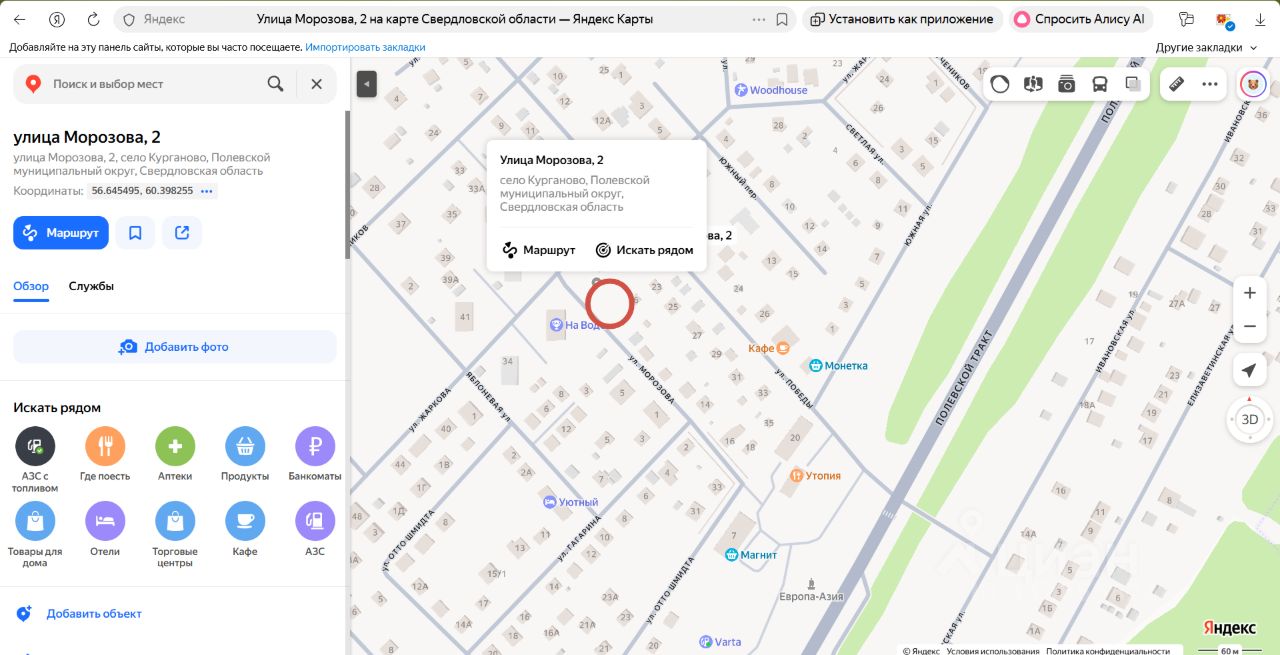Search nearby Отели
1280x655 pixels.
[x=105, y=530]
